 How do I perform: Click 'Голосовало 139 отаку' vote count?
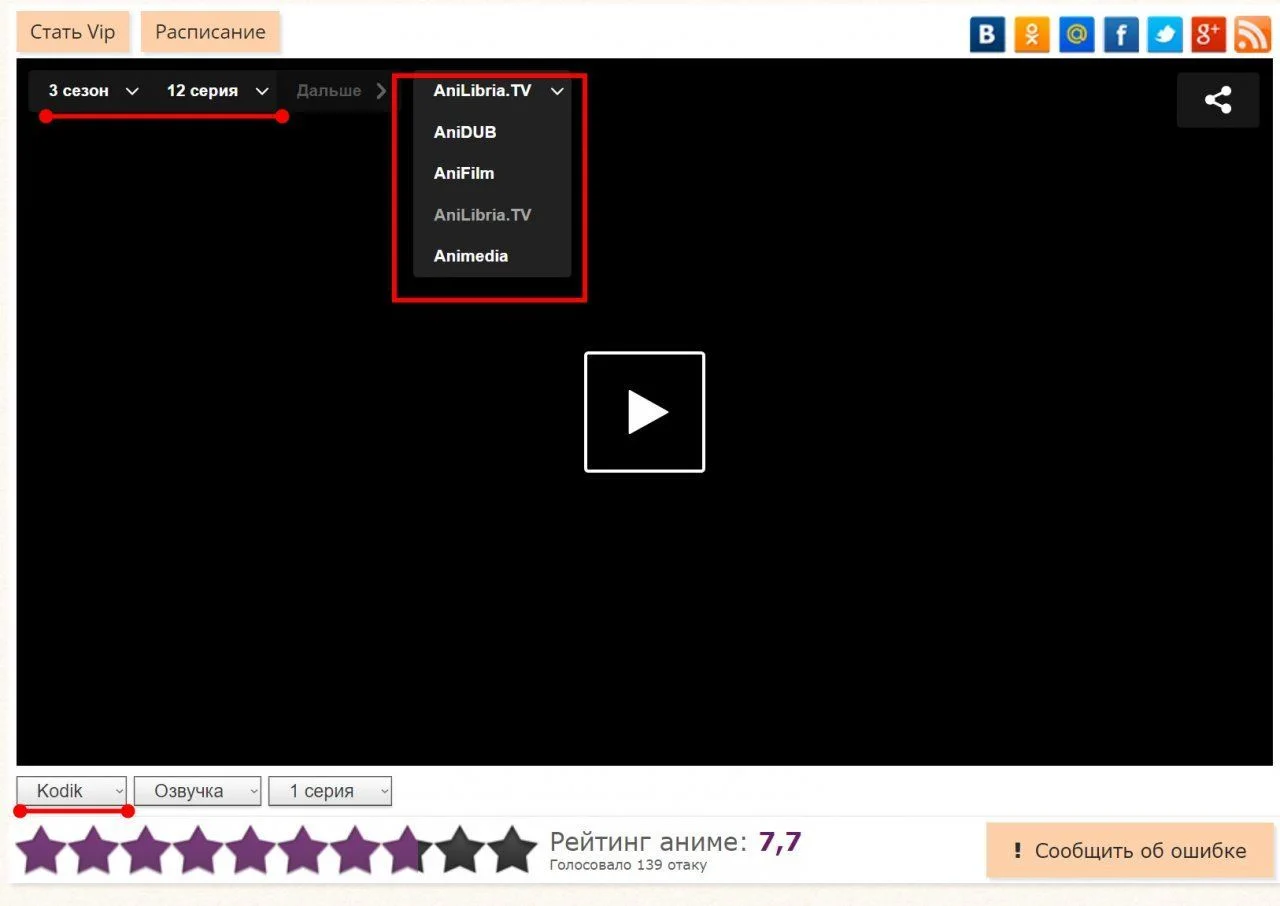(x=628, y=865)
